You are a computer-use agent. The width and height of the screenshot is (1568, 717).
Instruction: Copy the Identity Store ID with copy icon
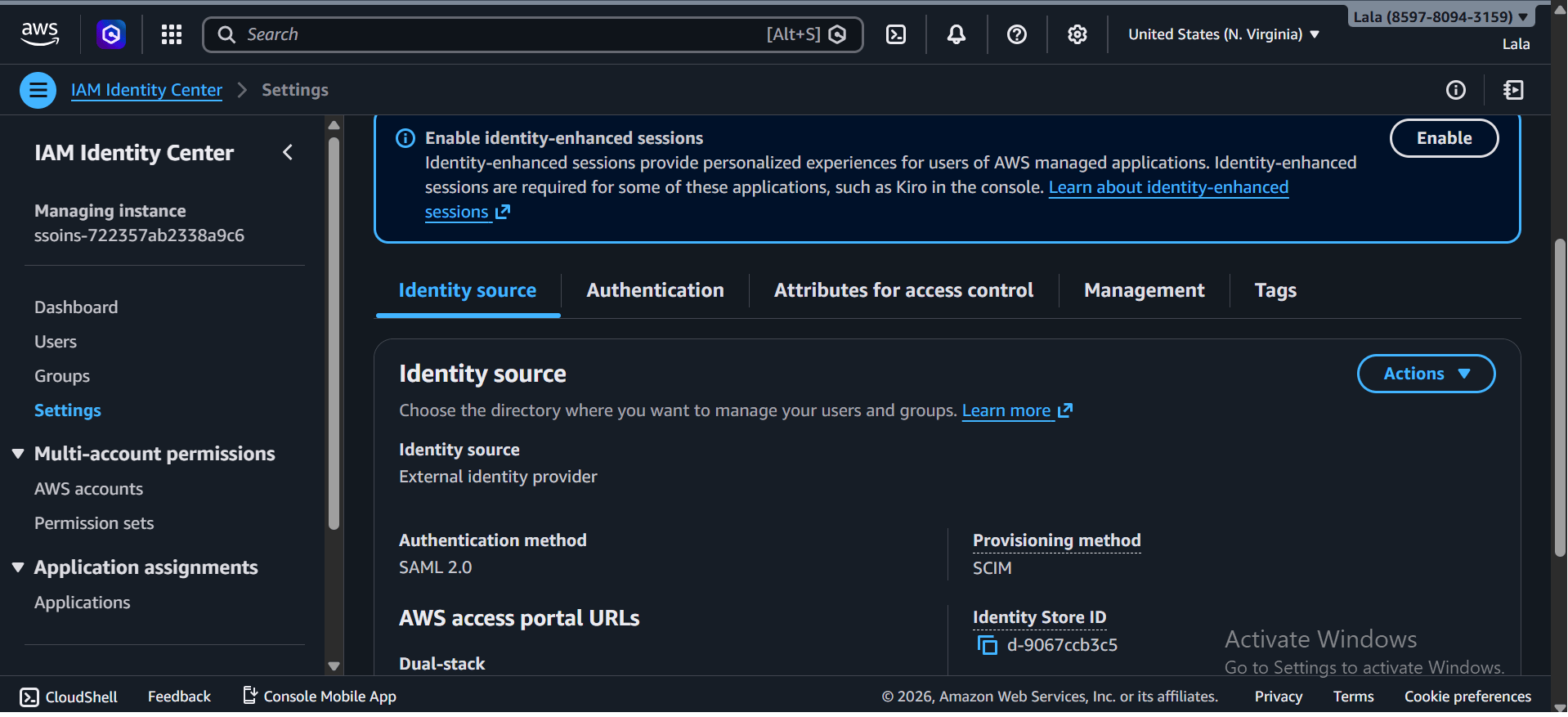pyautogui.click(x=988, y=645)
